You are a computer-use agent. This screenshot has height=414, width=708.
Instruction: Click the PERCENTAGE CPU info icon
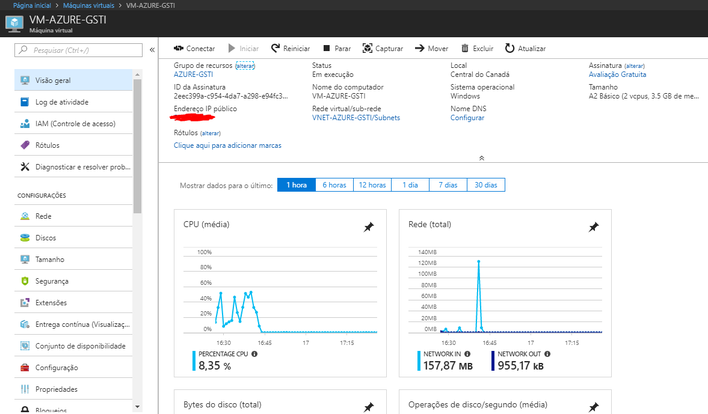[x=255, y=354]
